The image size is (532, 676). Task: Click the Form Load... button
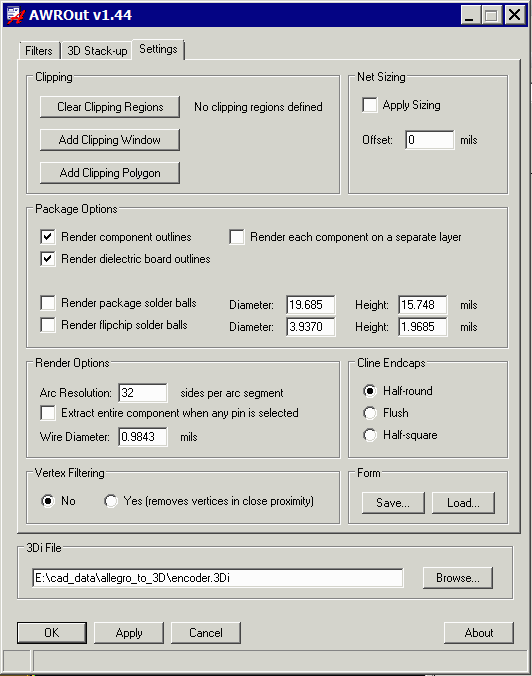(463, 503)
